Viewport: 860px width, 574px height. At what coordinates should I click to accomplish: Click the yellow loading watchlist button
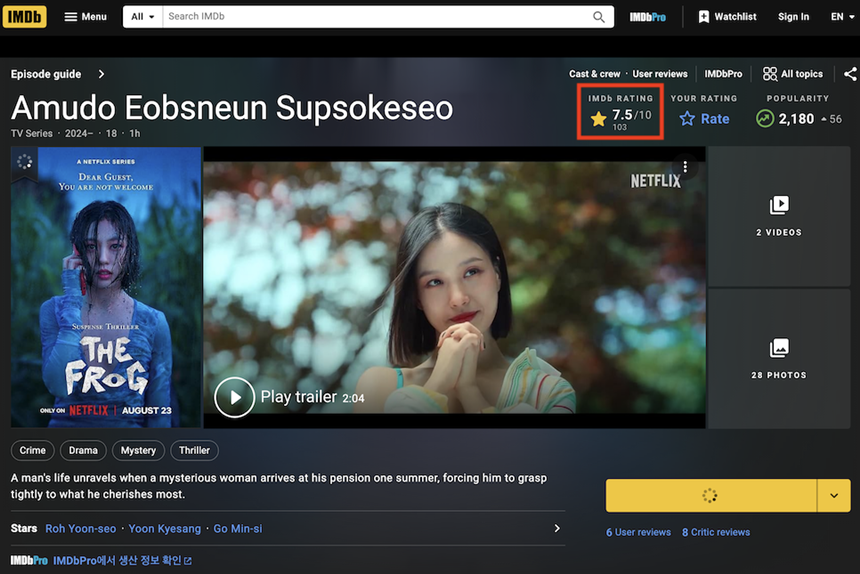point(711,496)
